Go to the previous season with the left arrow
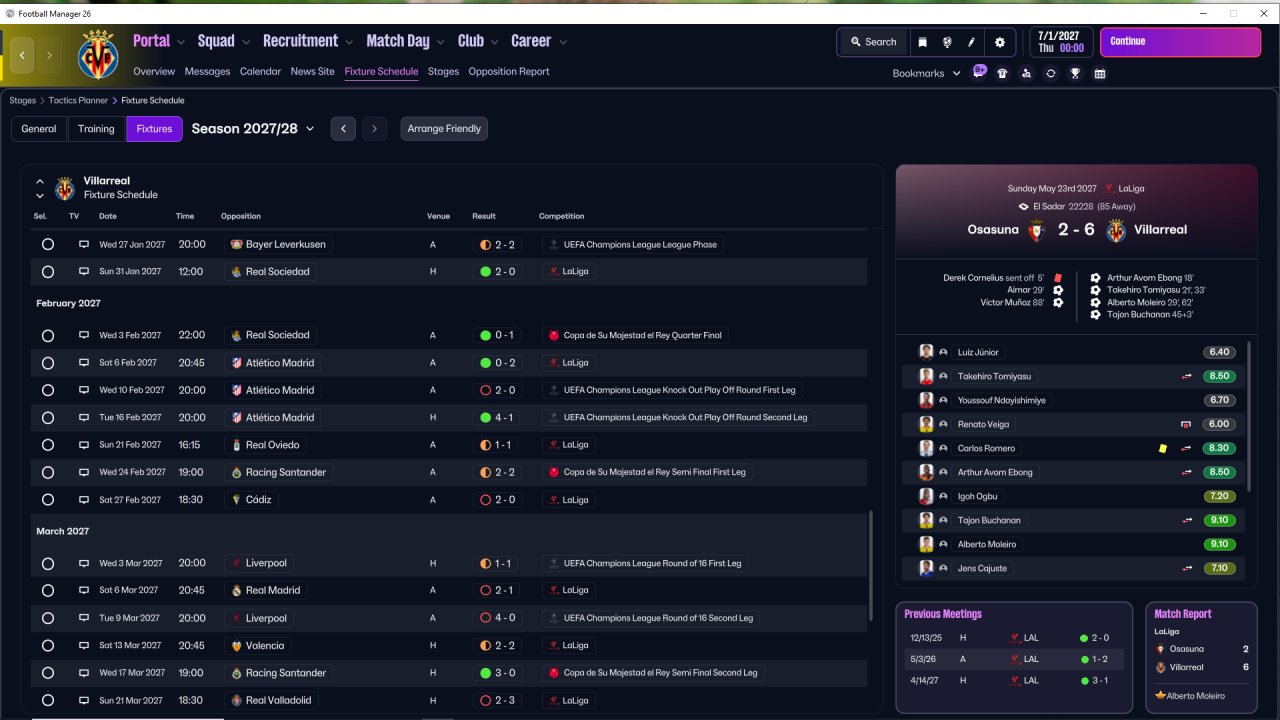This screenshot has width=1280, height=720. (343, 129)
